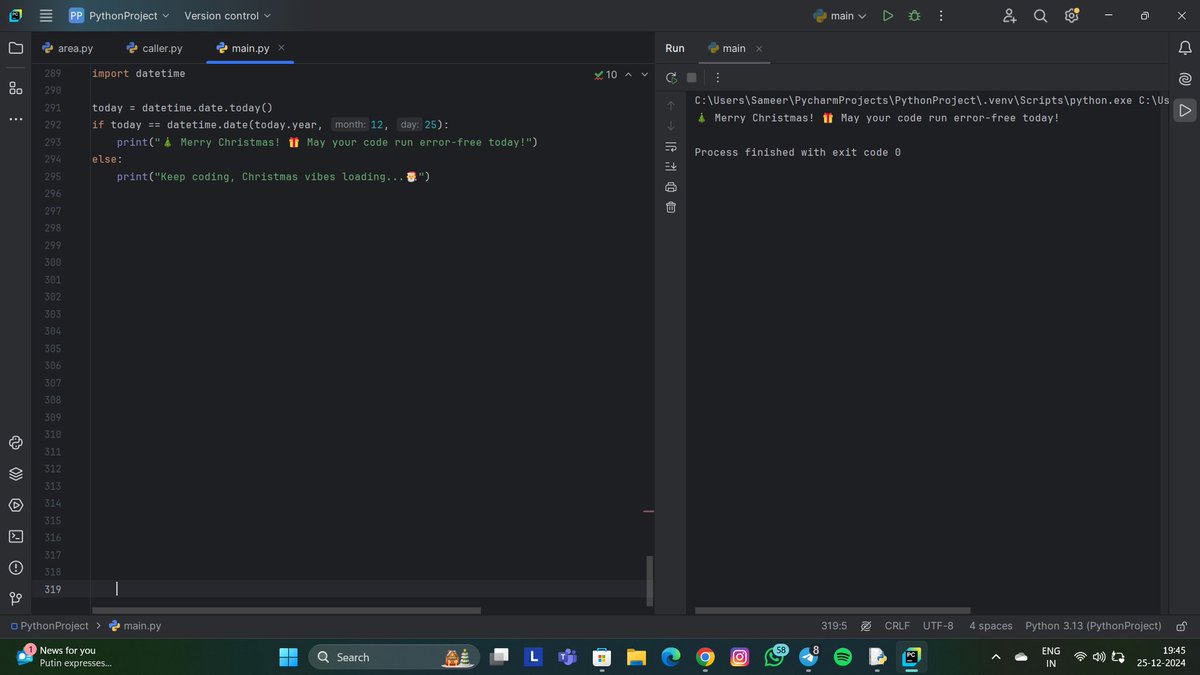Rerun 'main' in Run tool window
Viewport: 1200px width, 675px height.
coord(671,78)
